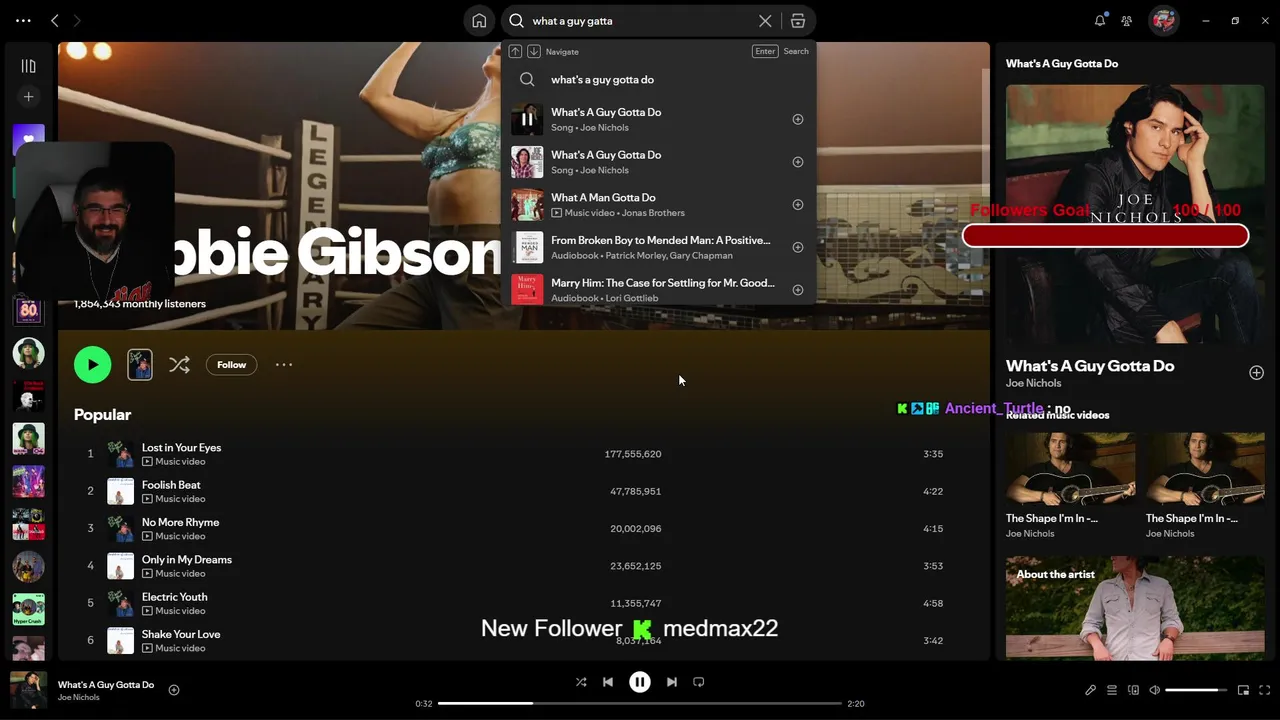Play Only in My Dreams track

pos(90,566)
